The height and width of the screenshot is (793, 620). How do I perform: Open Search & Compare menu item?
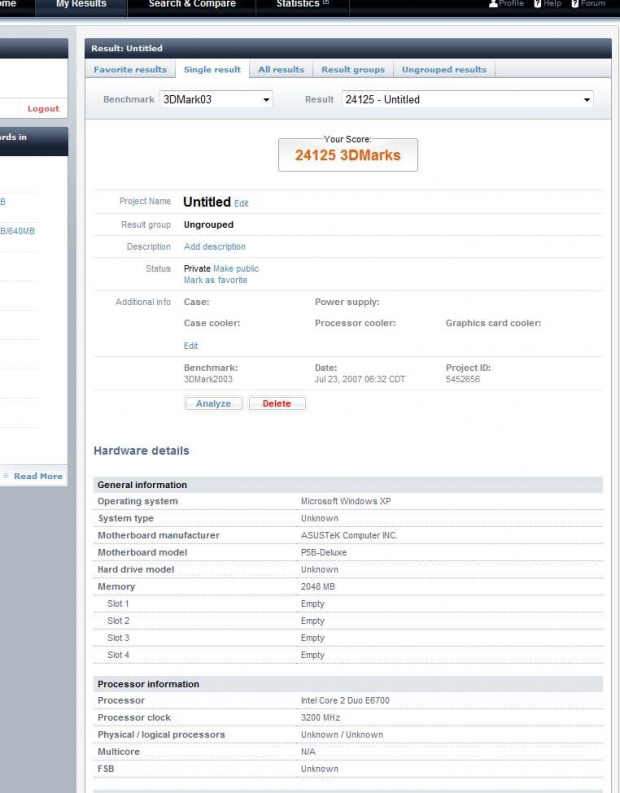tap(192, 4)
